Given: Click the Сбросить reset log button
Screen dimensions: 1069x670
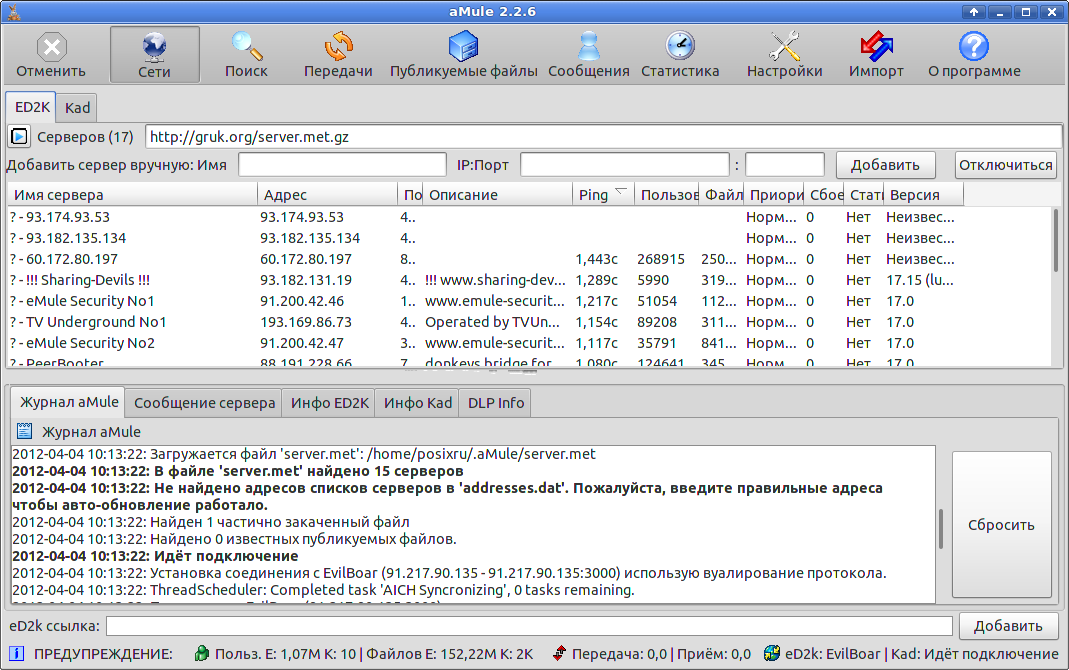Looking at the screenshot, I should [x=1002, y=525].
